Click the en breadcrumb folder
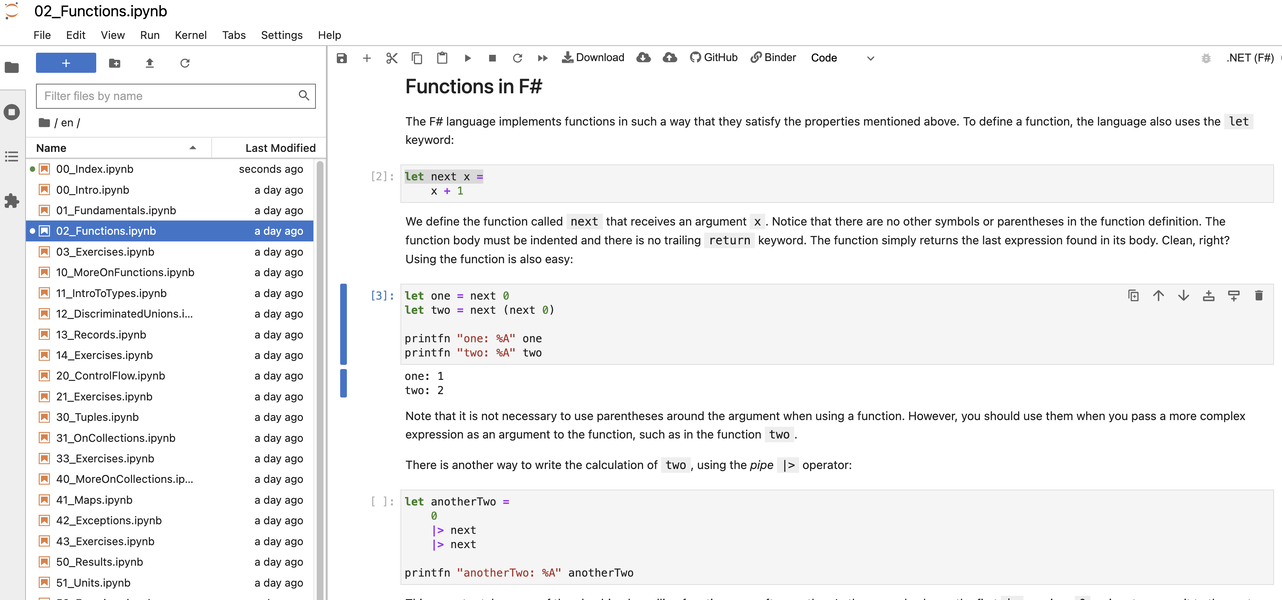Viewport: 1282px width, 600px height. click(67, 123)
